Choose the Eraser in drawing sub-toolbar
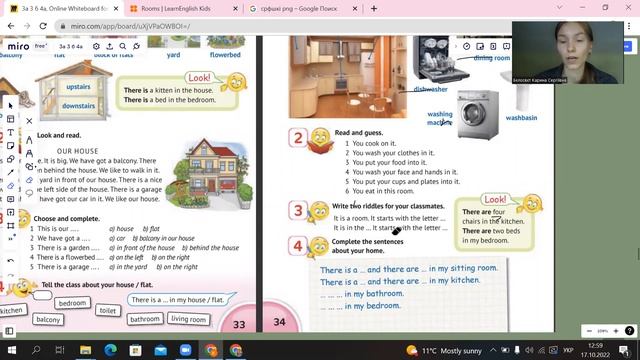Screen dimensions: 640x360 click(29, 180)
